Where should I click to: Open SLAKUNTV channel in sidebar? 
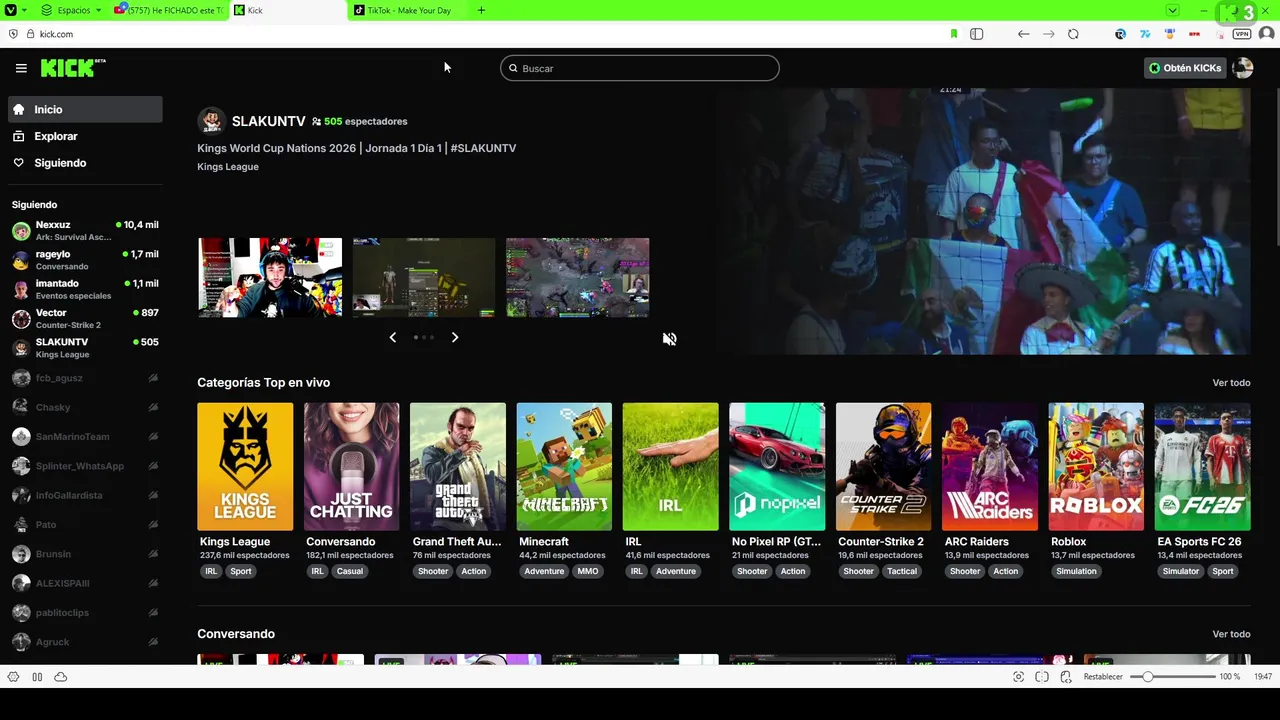click(x=85, y=348)
